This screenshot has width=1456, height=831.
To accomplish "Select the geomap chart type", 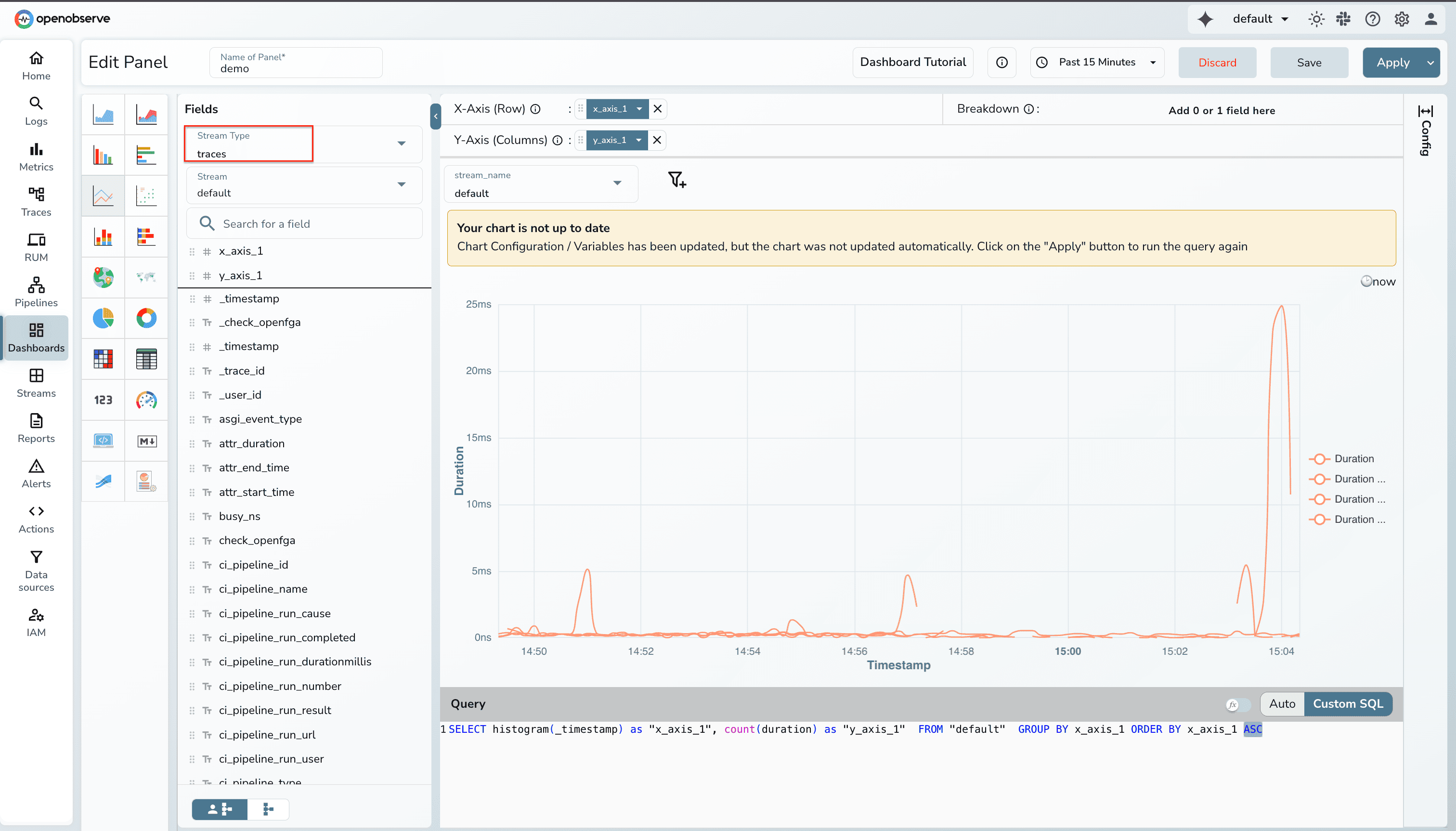I will coord(103,277).
